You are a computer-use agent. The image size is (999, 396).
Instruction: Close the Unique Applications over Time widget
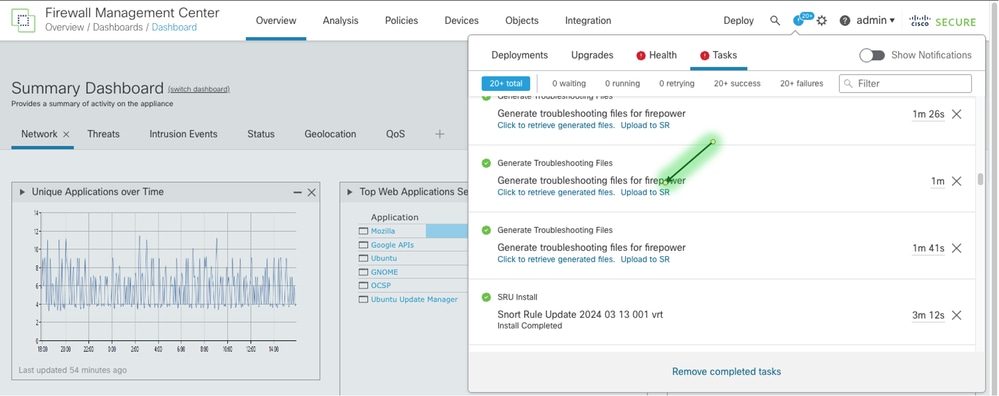pyautogui.click(x=312, y=192)
